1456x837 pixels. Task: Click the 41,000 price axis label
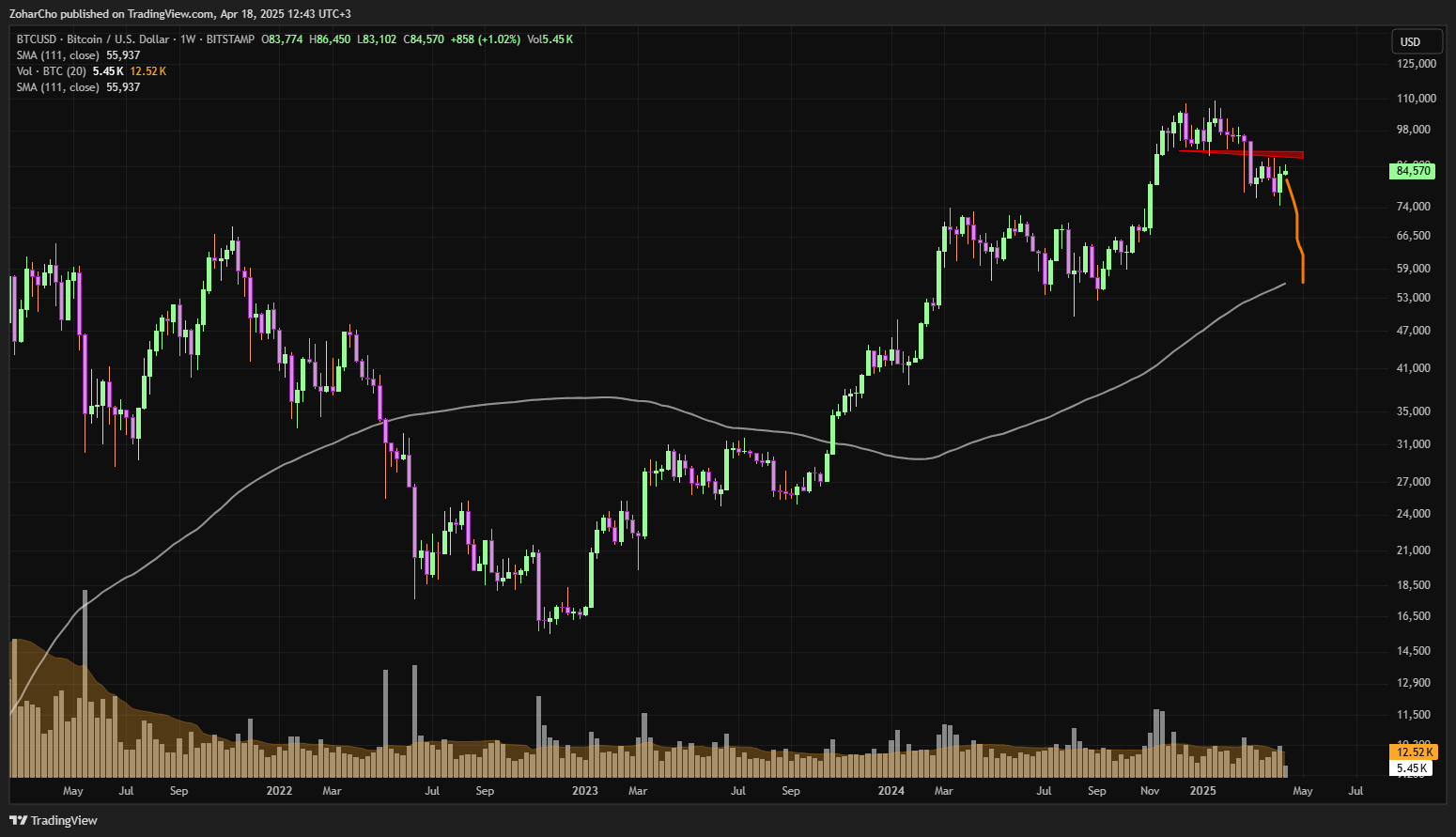click(x=1414, y=368)
